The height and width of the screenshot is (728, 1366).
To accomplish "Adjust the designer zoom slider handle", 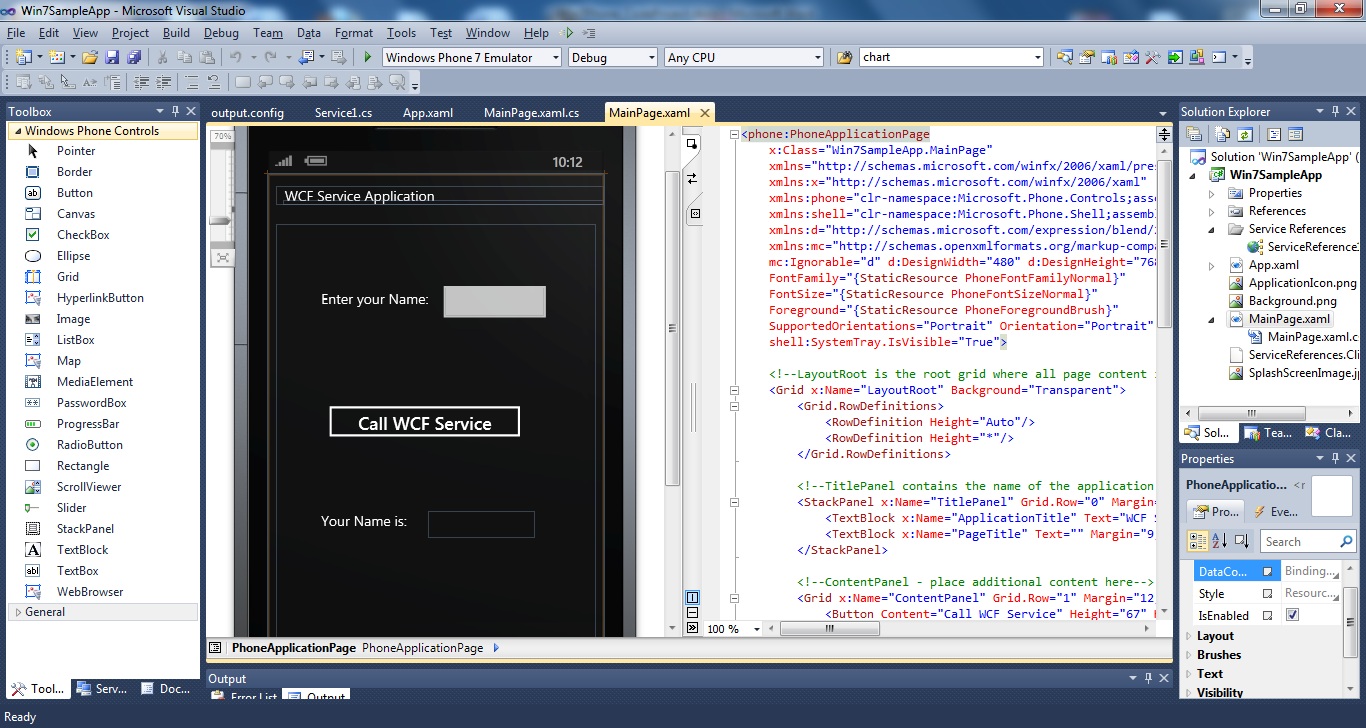I will pyautogui.click(x=221, y=221).
